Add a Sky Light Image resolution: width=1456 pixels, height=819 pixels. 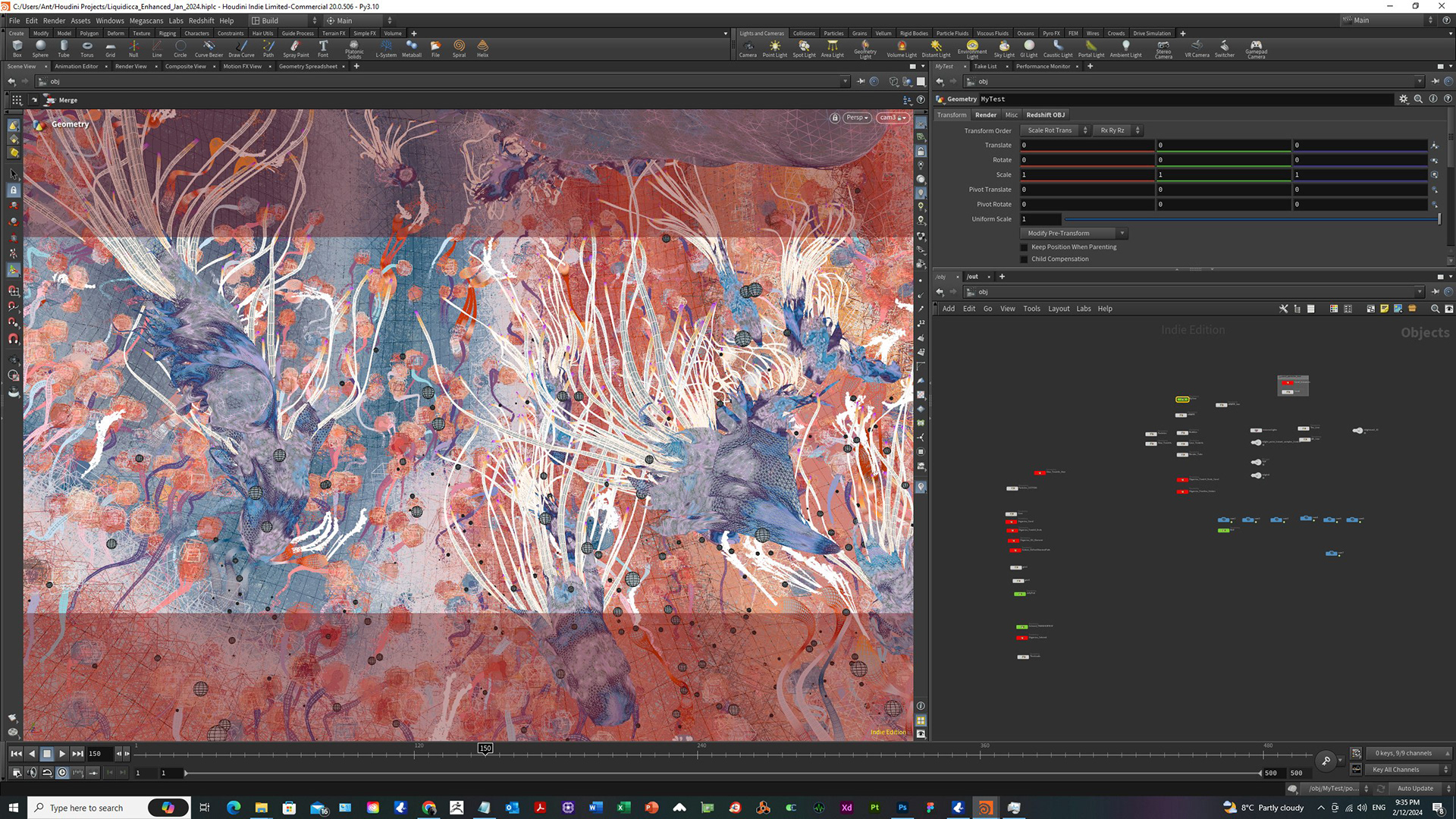[1004, 49]
